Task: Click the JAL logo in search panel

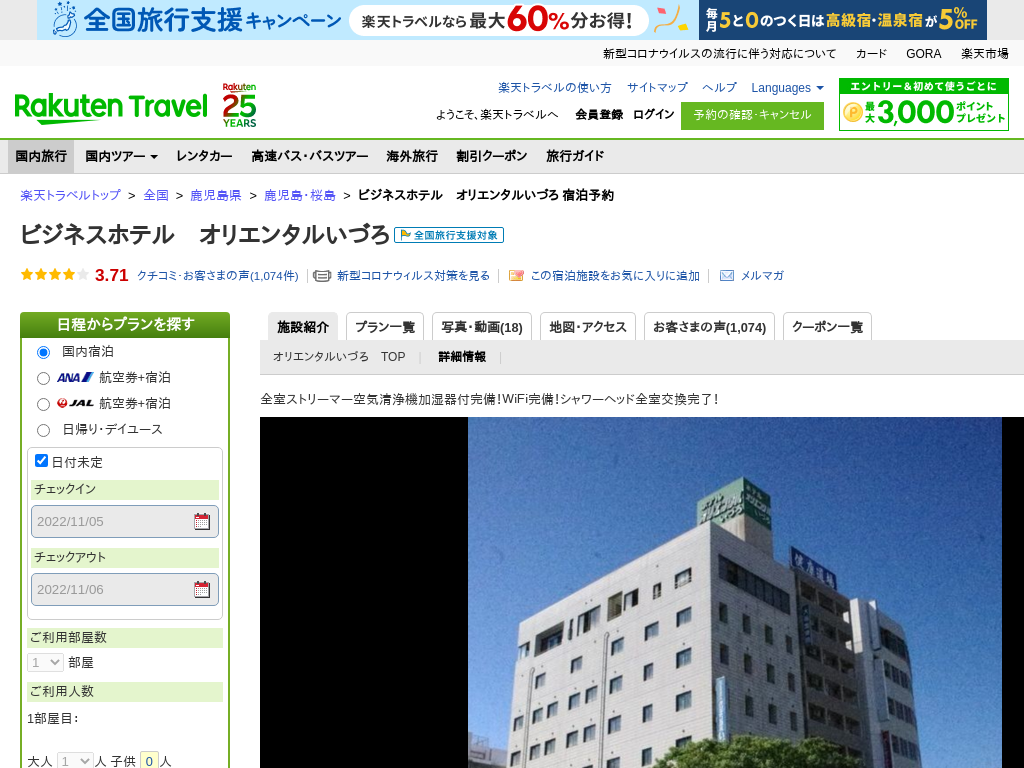Action: (75, 403)
